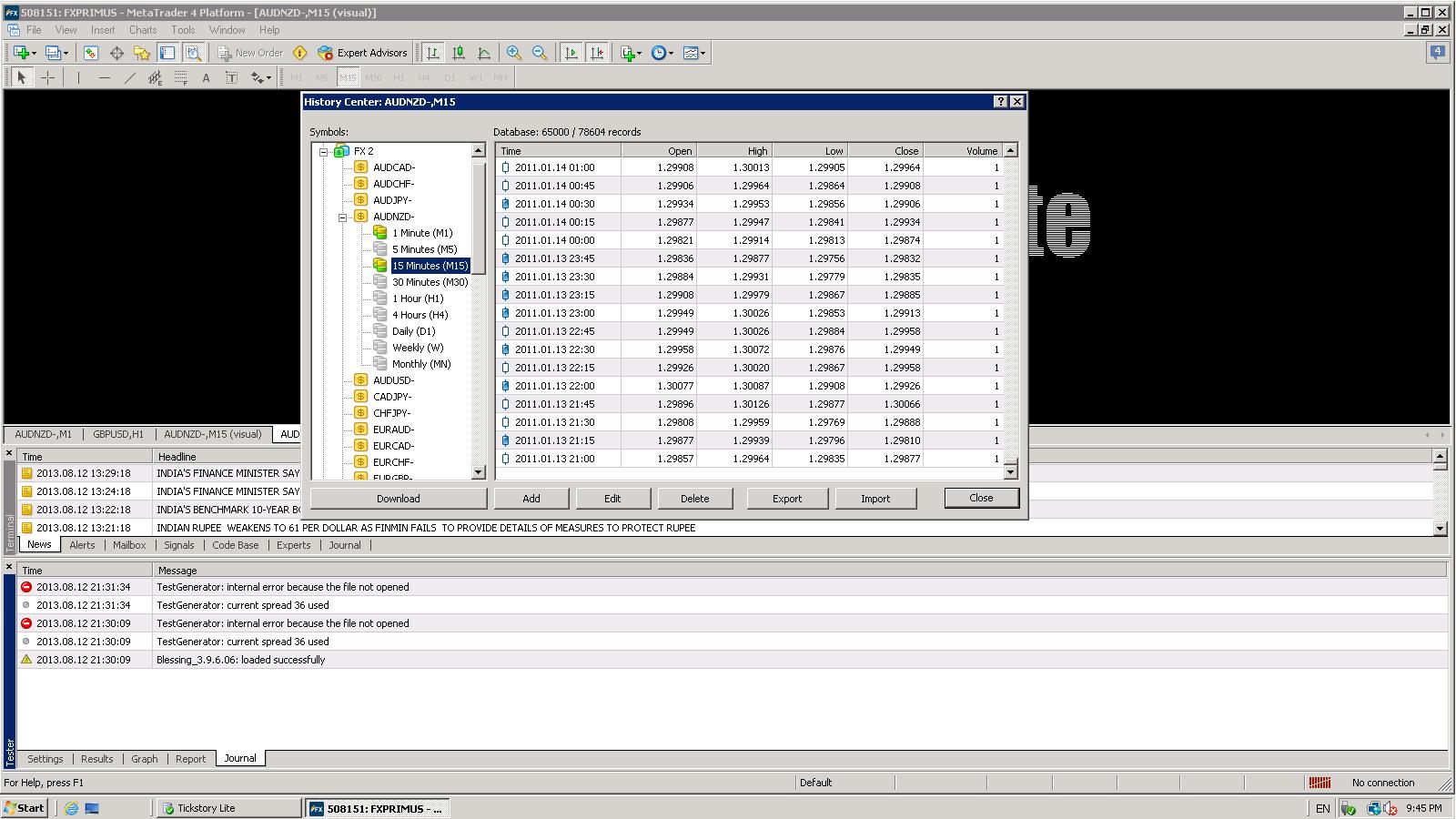Open the chart Templates icon
Viewport: 1456px width, 819px height.
point(691,53)
